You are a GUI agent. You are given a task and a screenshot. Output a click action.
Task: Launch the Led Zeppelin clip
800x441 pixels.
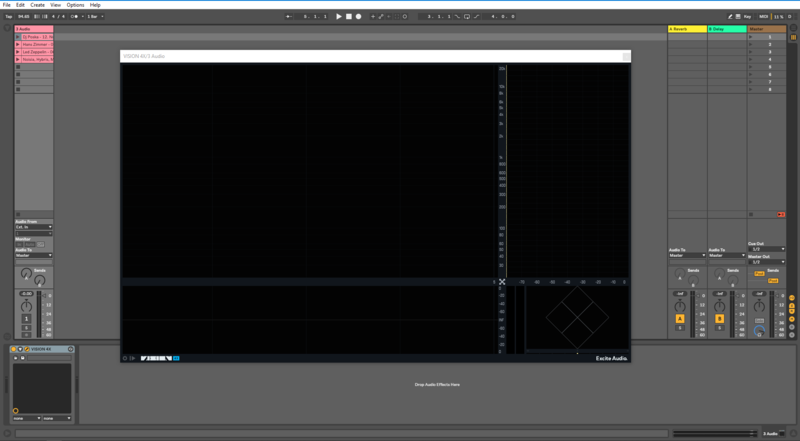(x=18, y=52)
